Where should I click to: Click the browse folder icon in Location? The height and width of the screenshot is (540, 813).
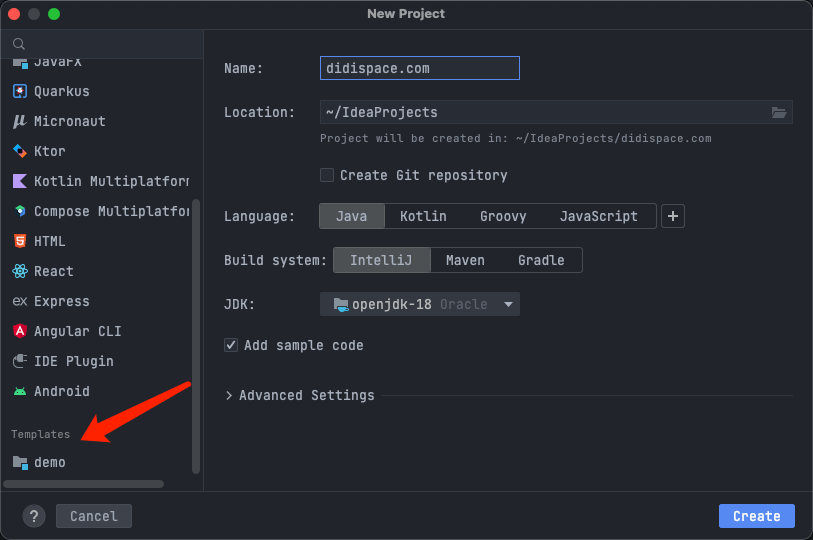[x=779, y=112]
